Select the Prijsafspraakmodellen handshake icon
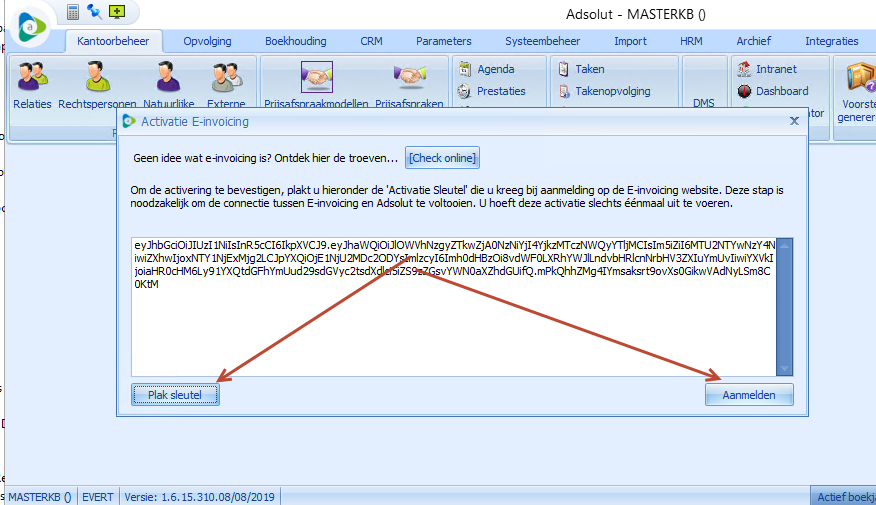This screenshot has height=505, width=876. pyautogui.click(x=316, y=78)
